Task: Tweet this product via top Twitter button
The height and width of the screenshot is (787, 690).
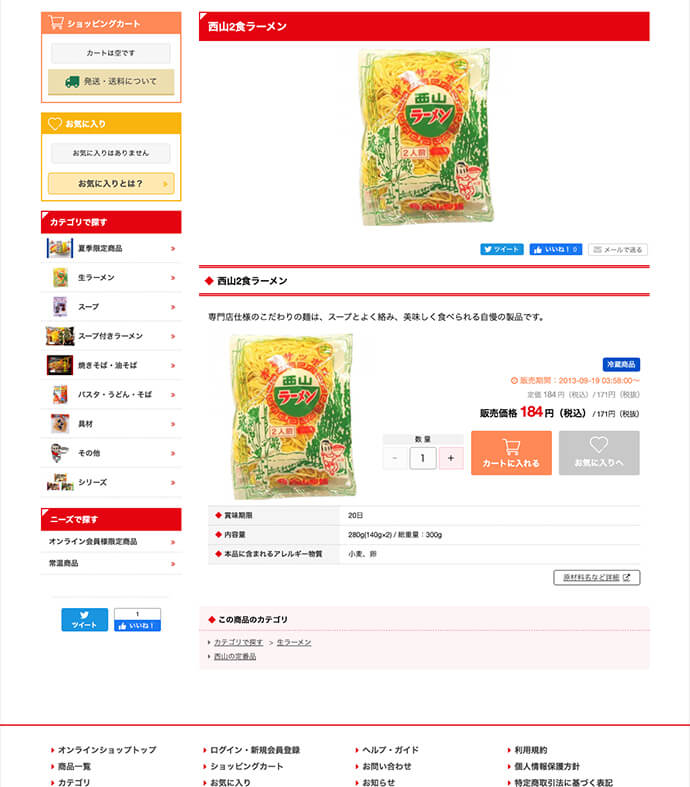Action: point(501,249)
